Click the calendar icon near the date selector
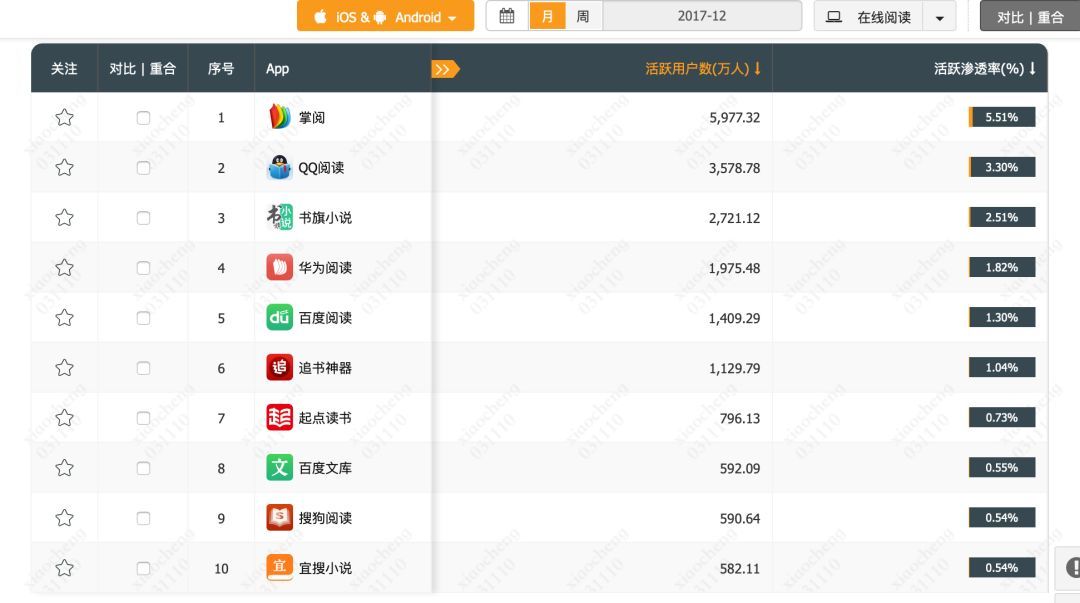 pos(507,16)
